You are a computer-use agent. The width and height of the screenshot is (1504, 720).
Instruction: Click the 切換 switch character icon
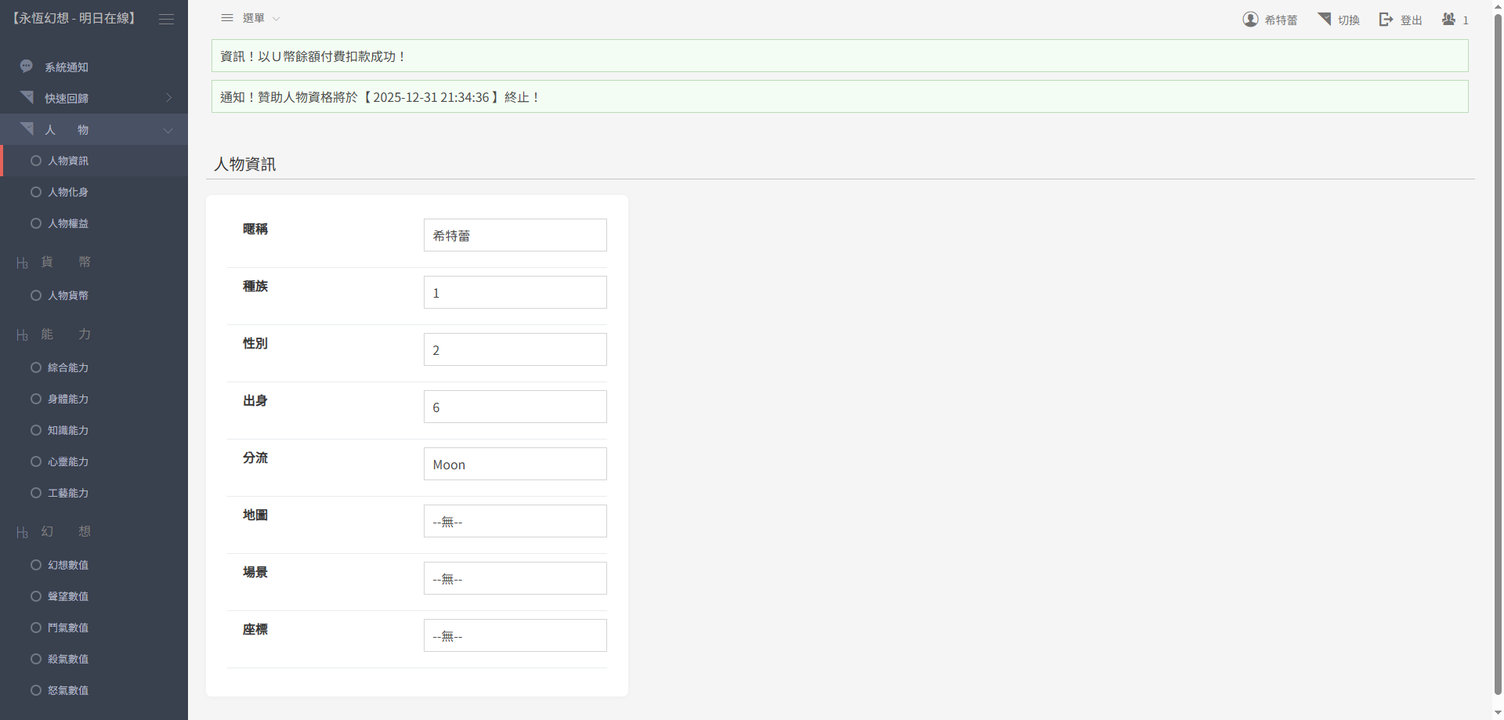coord(1324,19)
